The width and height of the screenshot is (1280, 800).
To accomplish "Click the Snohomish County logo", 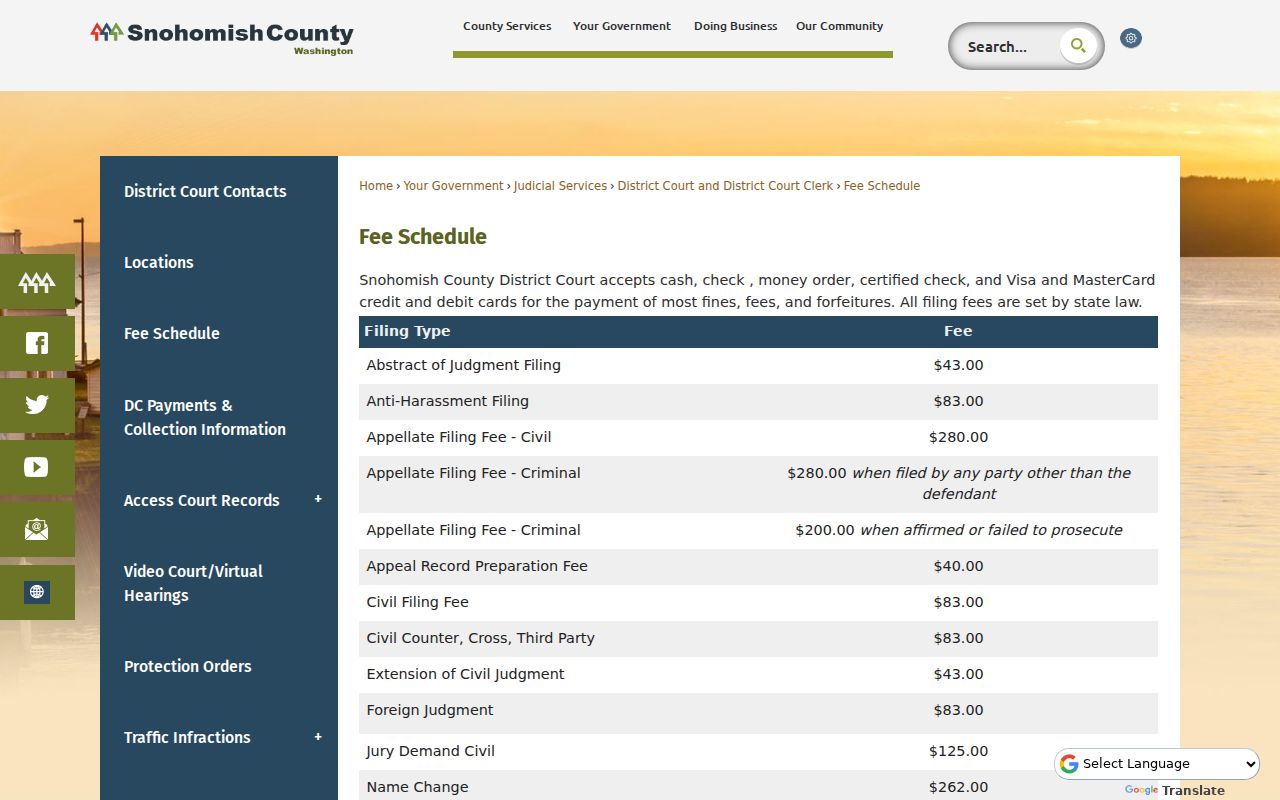I will pyautogui.click(x=222, y=38).
